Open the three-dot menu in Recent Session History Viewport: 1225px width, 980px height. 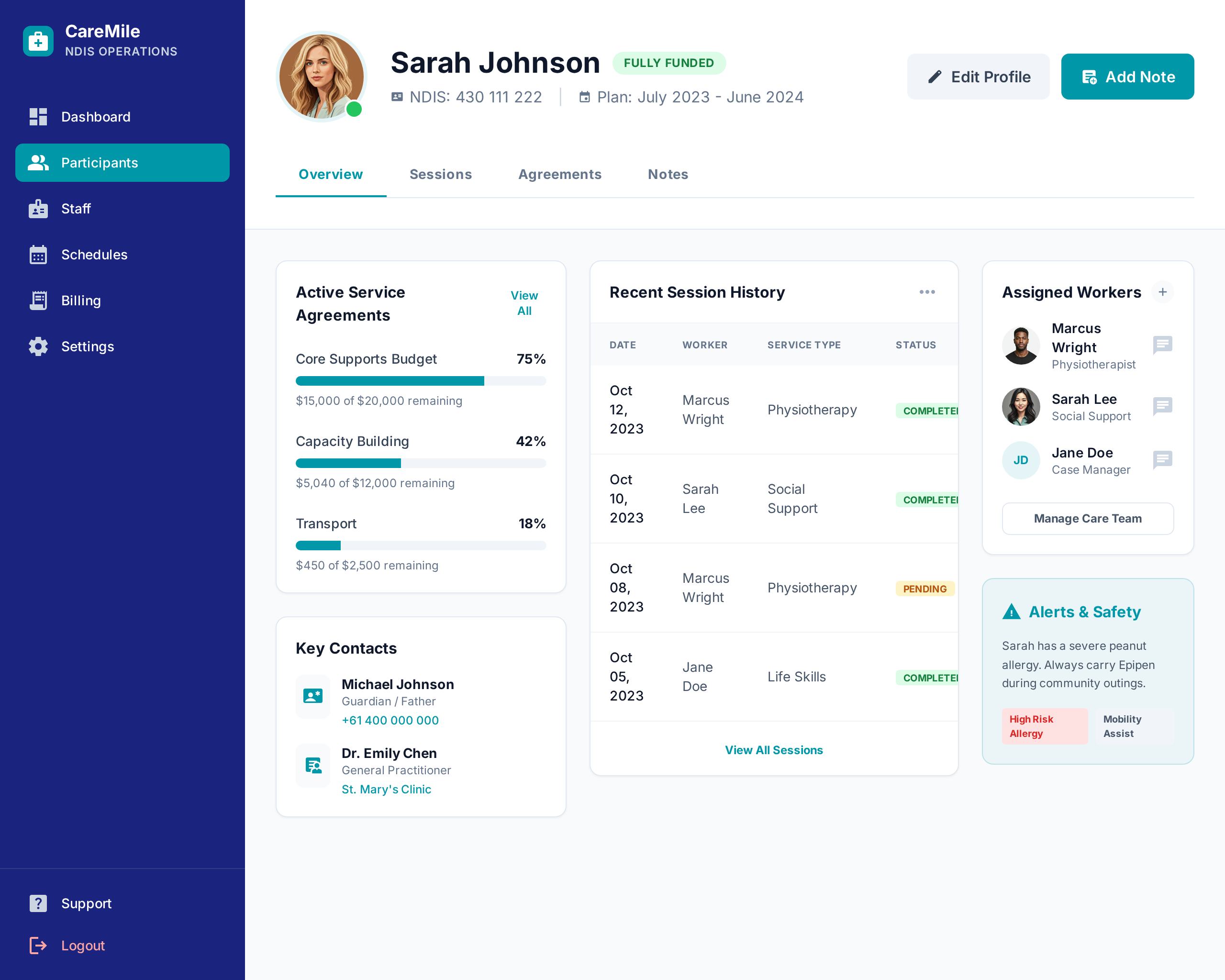click(927, 292)
